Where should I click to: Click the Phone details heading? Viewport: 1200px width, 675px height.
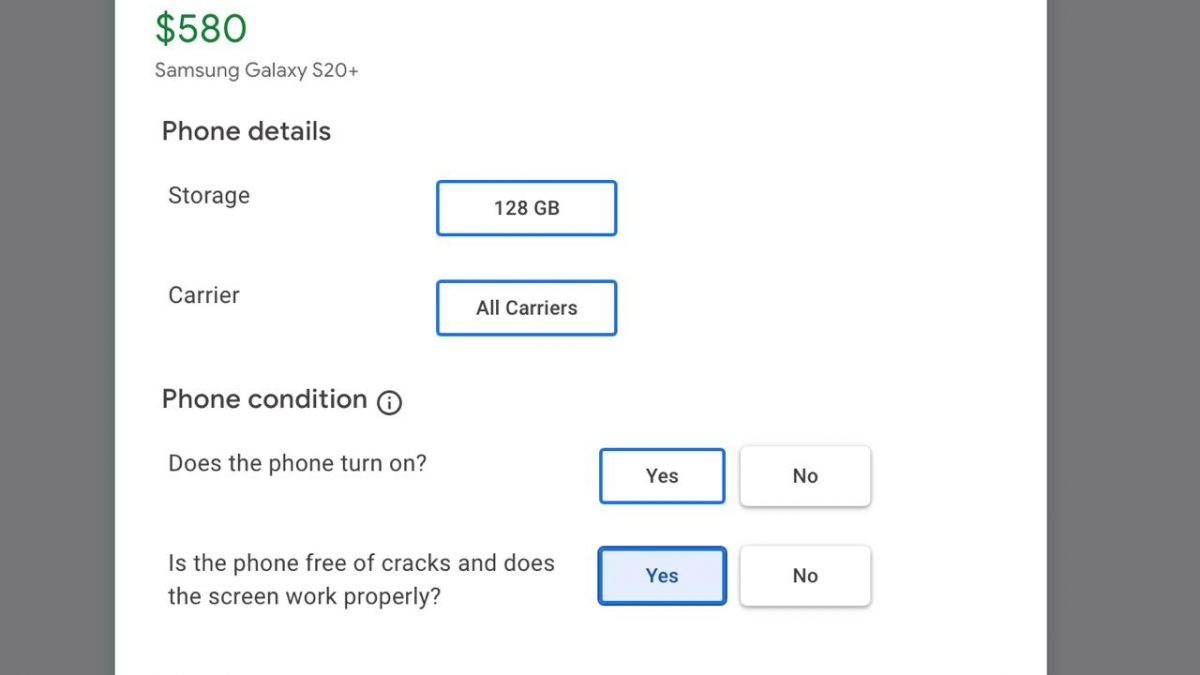[246, 131]
